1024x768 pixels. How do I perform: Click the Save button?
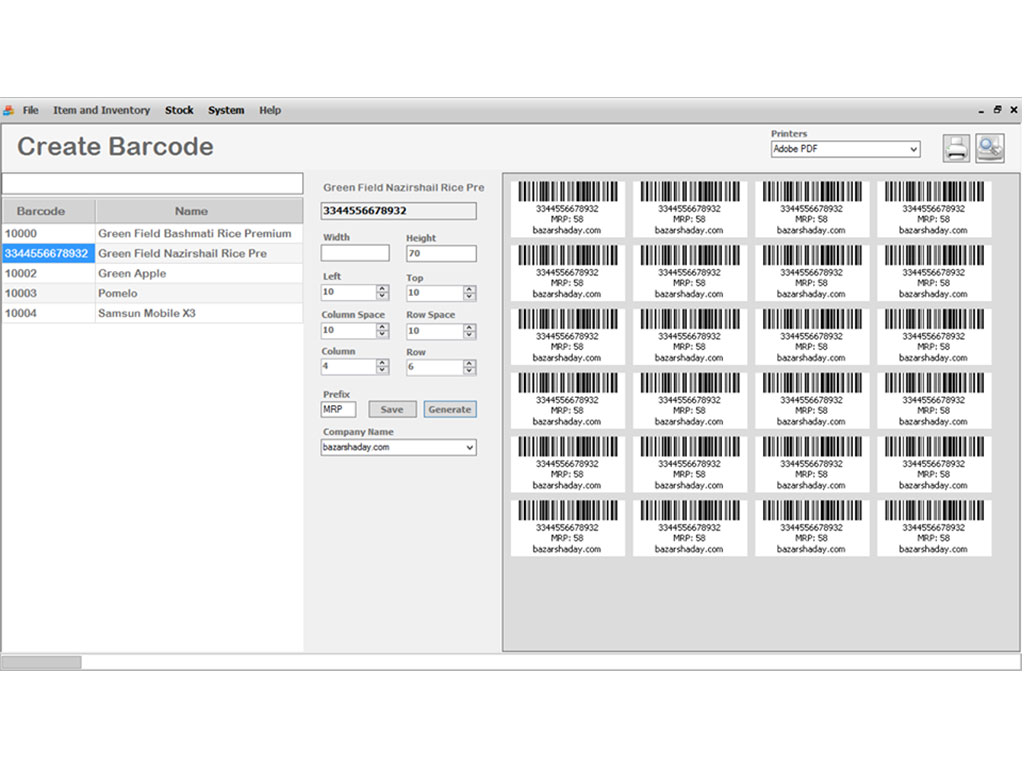(392, 409)
